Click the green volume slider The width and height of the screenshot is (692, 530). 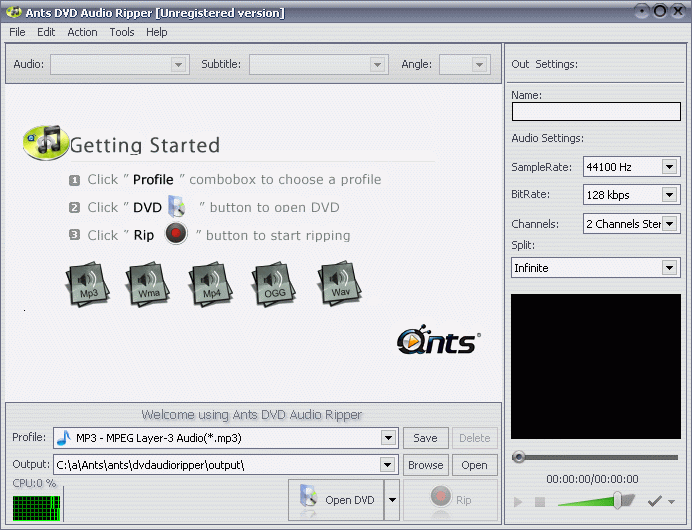[x=596, y=500]
